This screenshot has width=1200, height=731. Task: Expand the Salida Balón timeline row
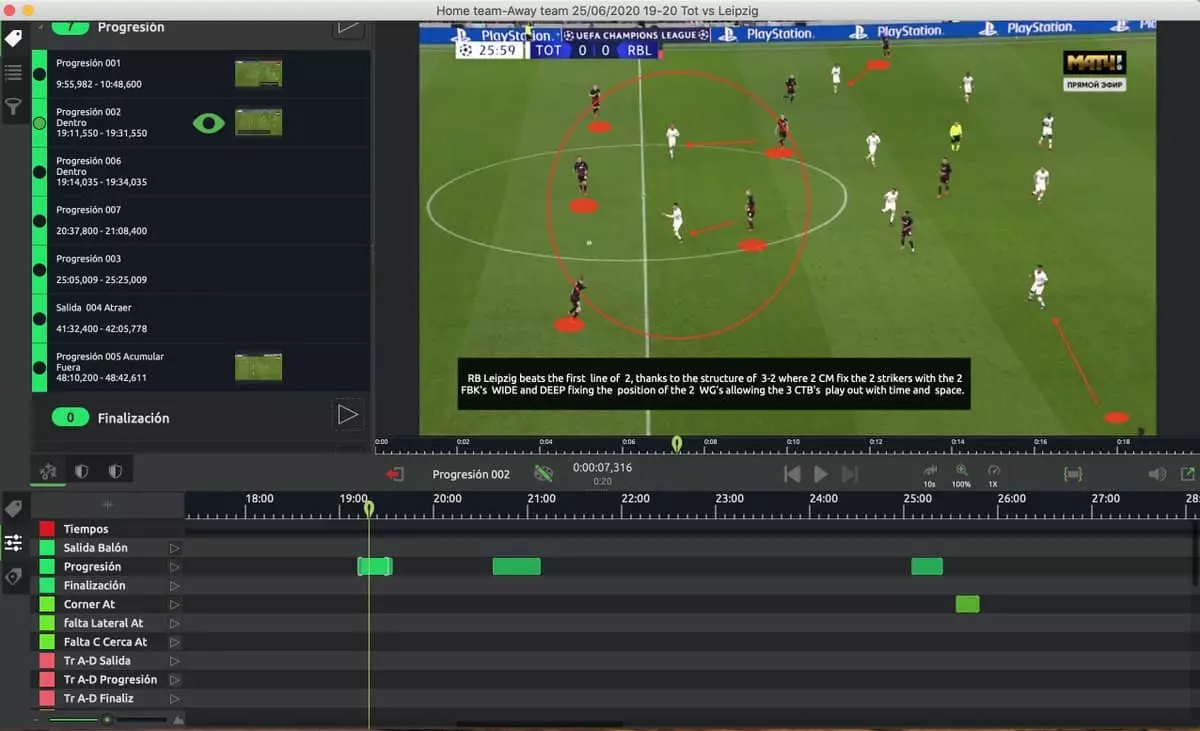[x=175, y=548]
